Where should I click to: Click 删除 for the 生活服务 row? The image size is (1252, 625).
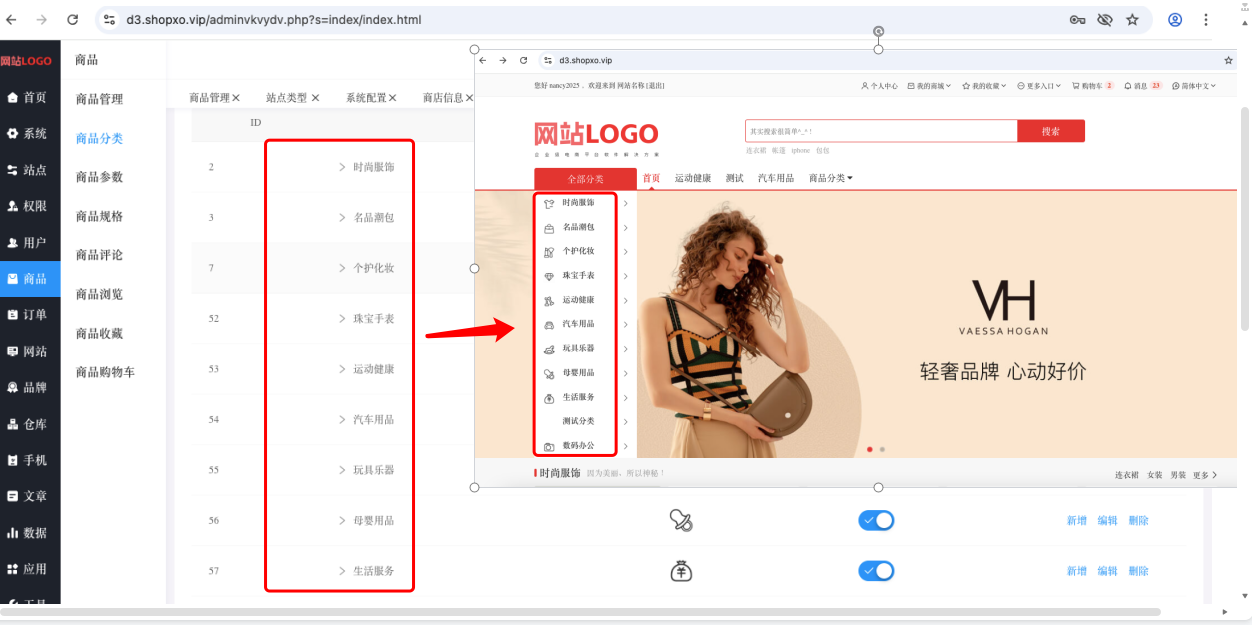(1138, 571)
